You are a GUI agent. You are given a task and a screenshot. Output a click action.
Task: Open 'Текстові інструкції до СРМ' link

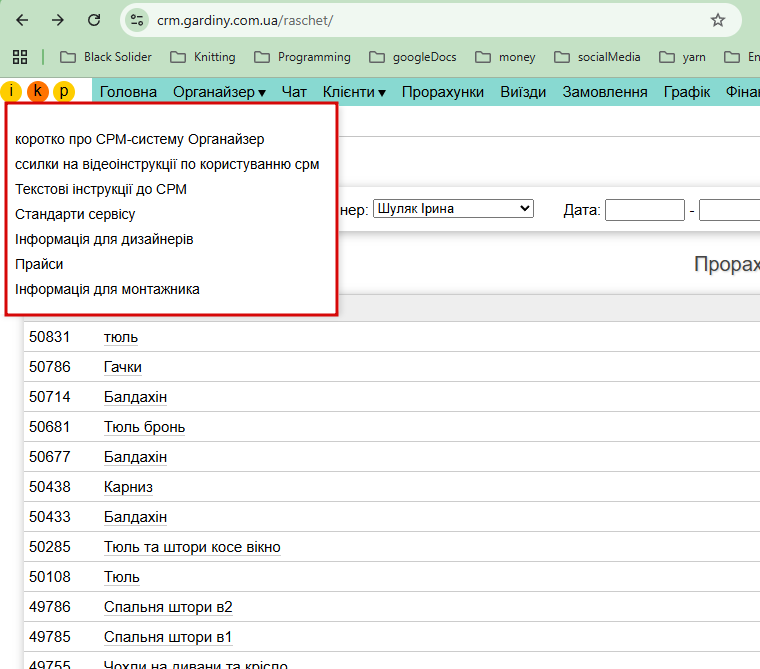coord(101,189)
